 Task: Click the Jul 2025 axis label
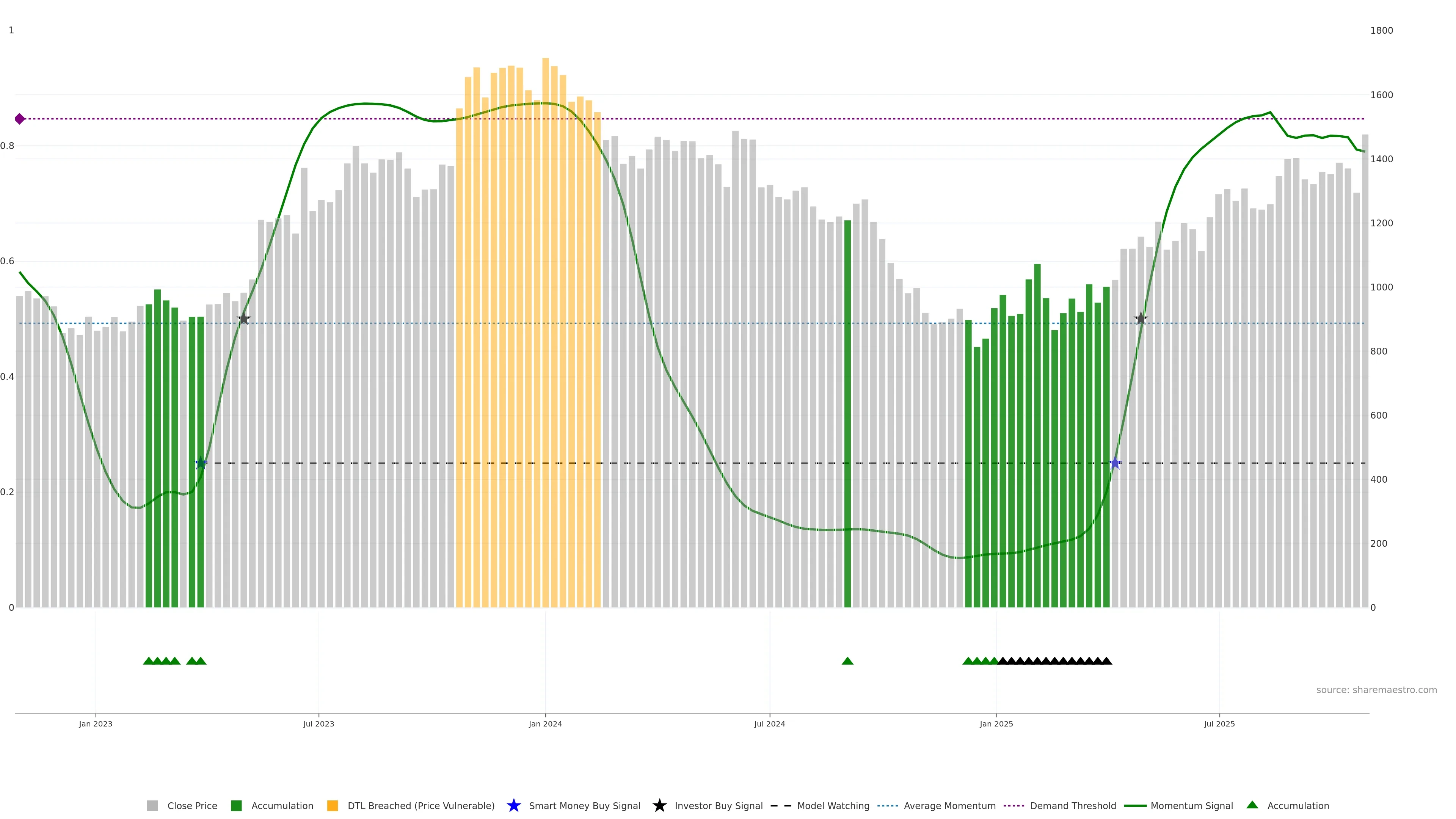click(1219, 724)
